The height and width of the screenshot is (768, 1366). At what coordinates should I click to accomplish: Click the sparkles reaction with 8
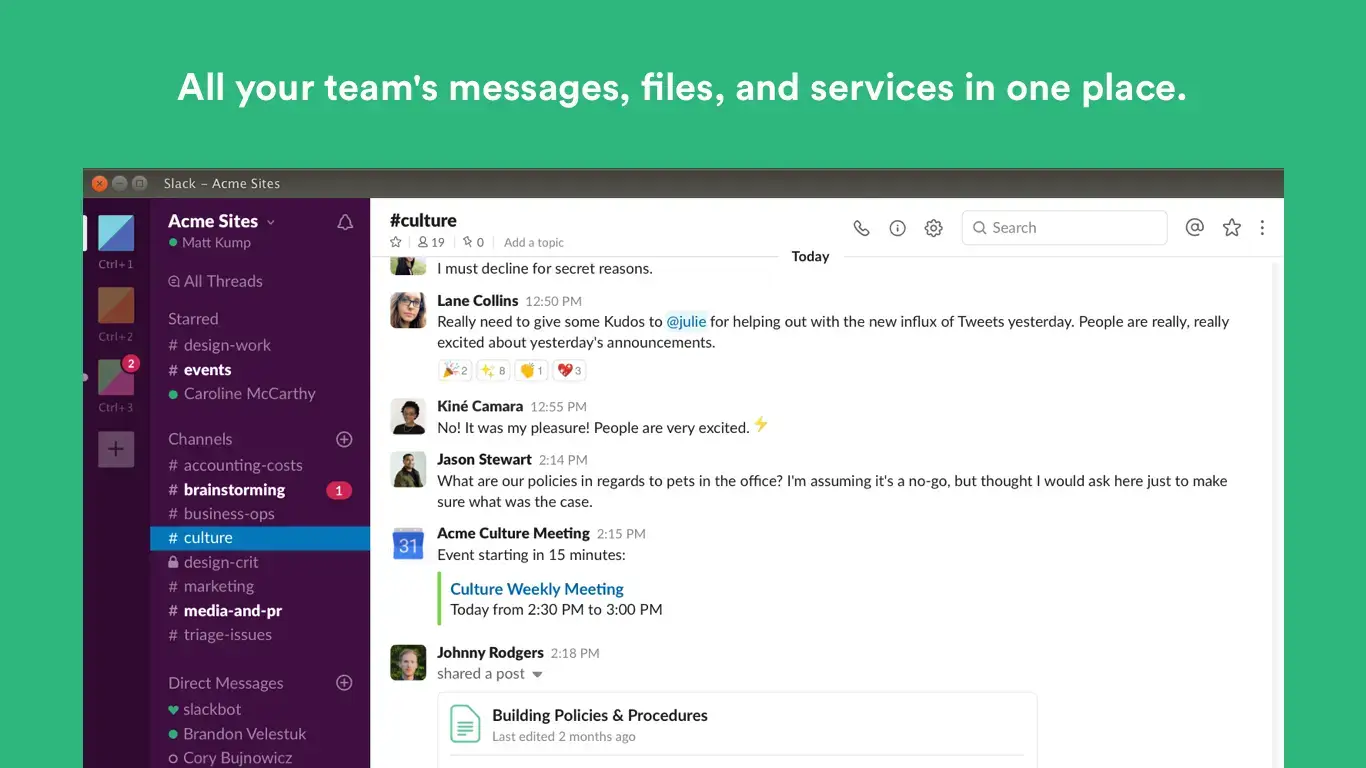pyautogui.click(x=493, y=370)
